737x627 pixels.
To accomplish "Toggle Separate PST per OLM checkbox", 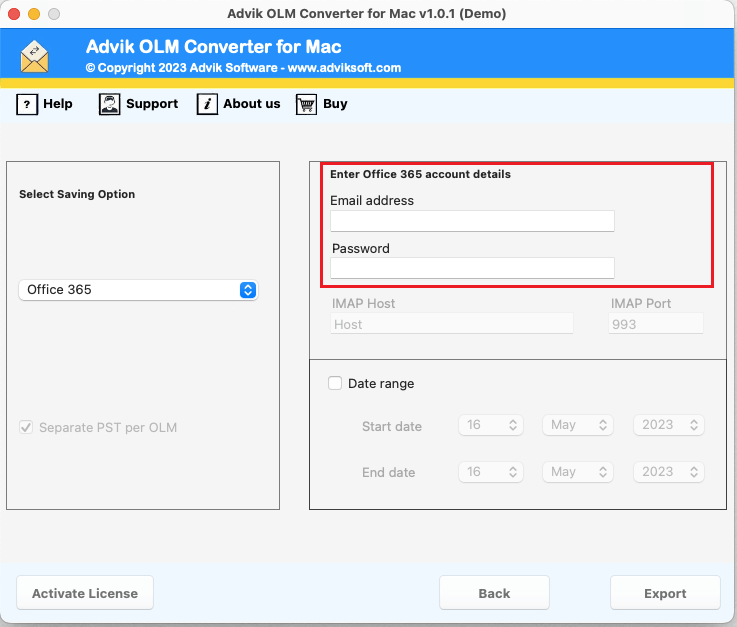I will point(26,427).
